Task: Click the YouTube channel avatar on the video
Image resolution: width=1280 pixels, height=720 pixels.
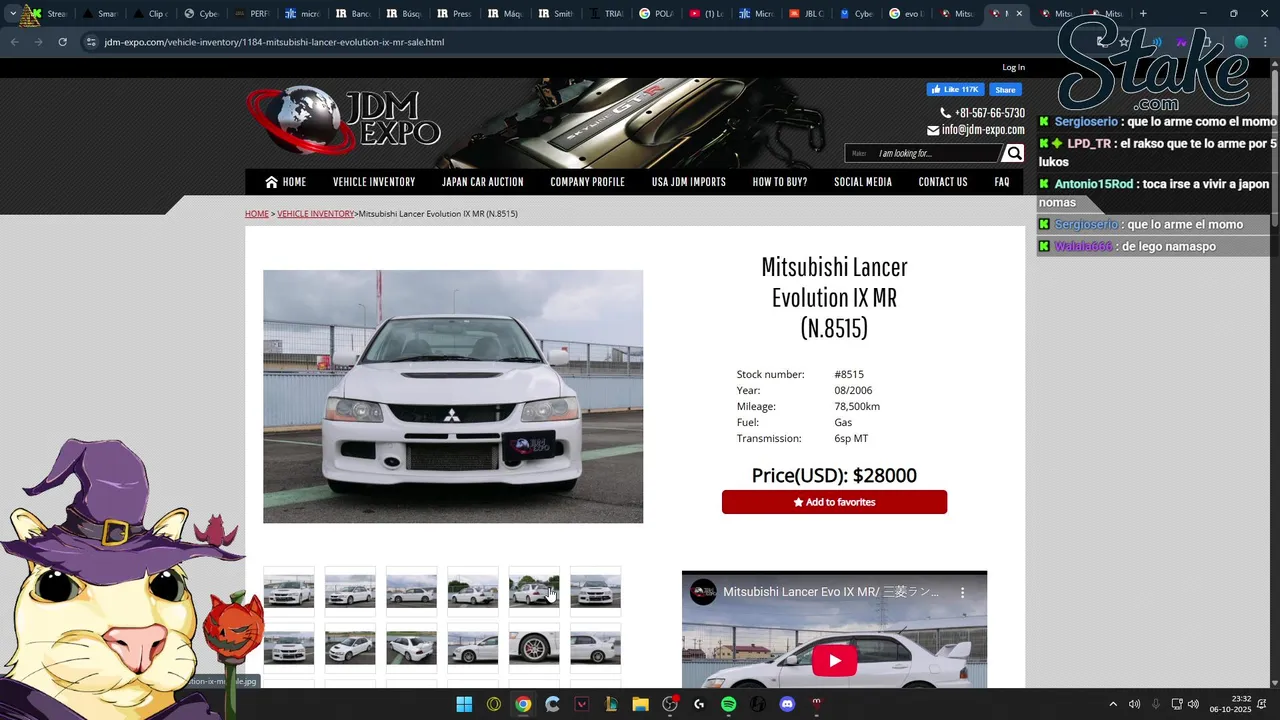Action: tap(704, 592)
